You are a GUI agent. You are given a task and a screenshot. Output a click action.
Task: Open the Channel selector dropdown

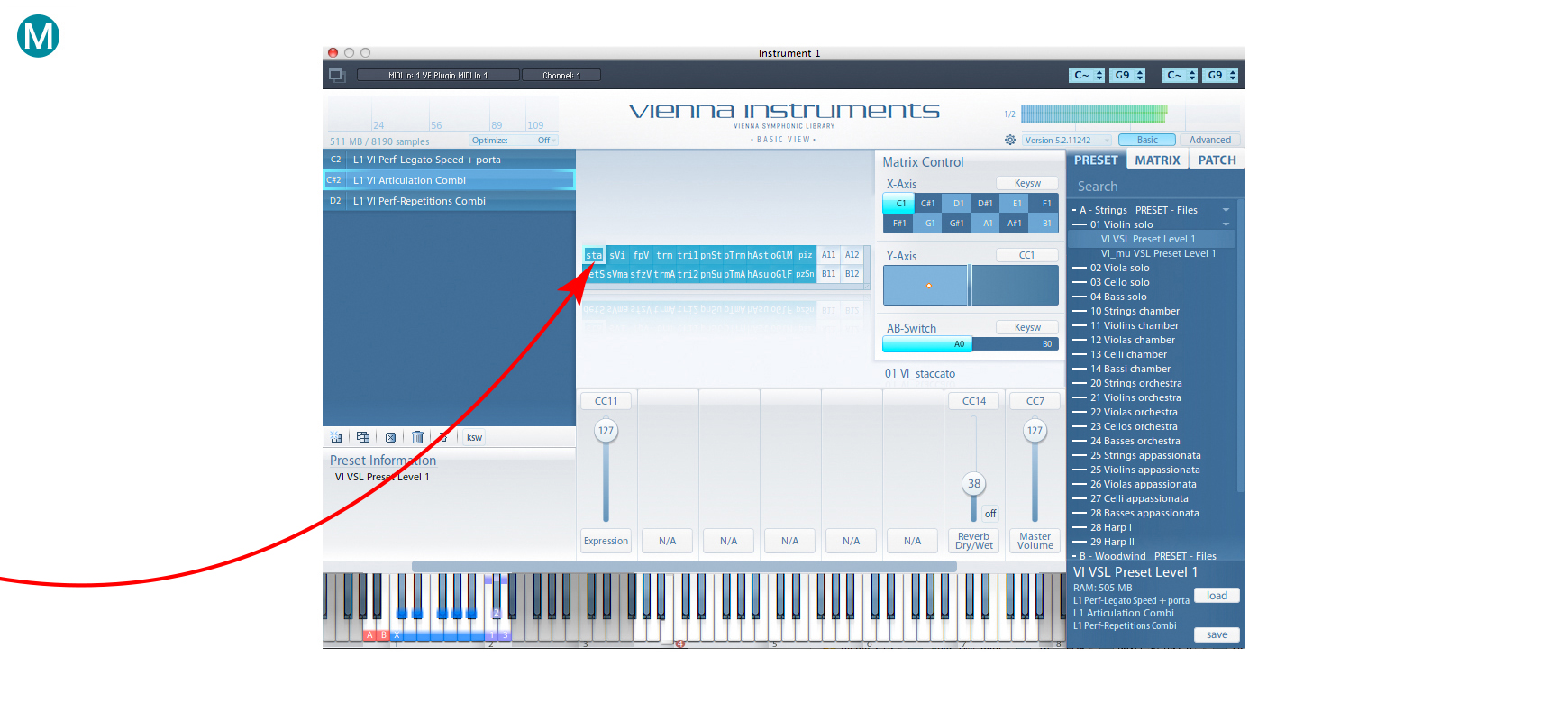[561, 75]
